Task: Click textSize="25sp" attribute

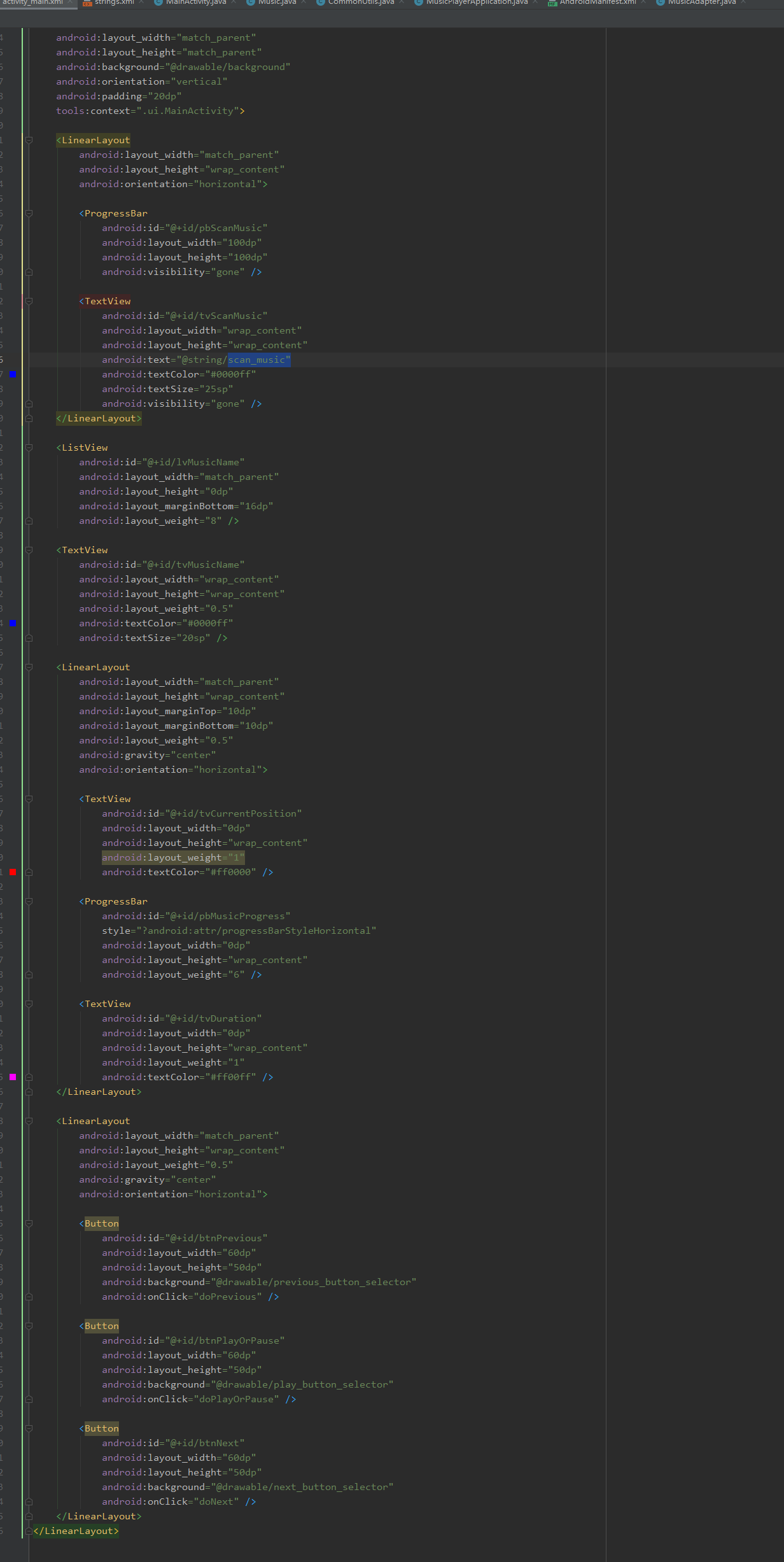Action: [167, 389]
